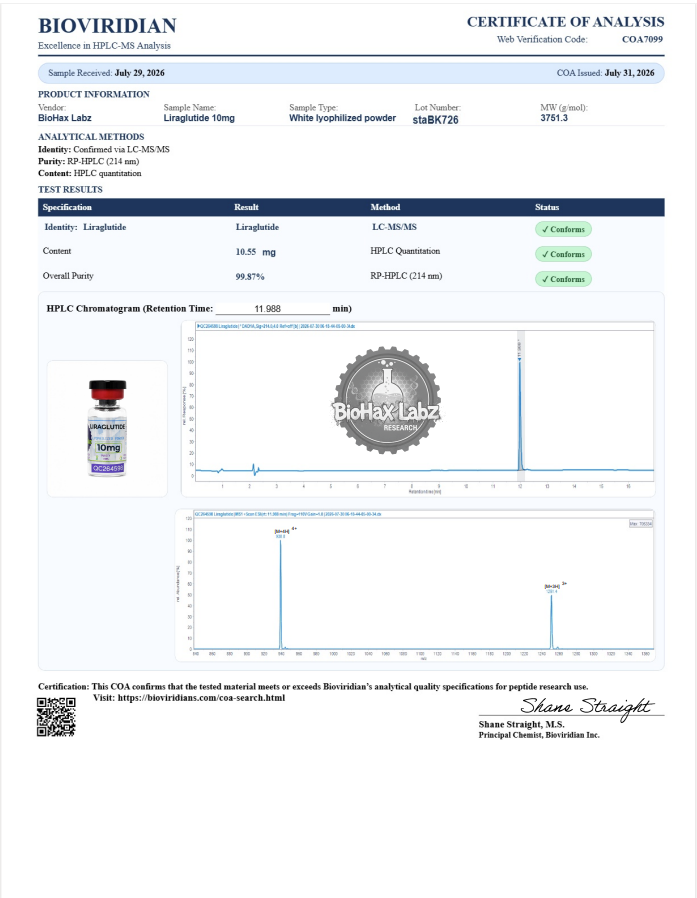
Task: Select the content result 10.55 mg
Action: coord(255,252)
